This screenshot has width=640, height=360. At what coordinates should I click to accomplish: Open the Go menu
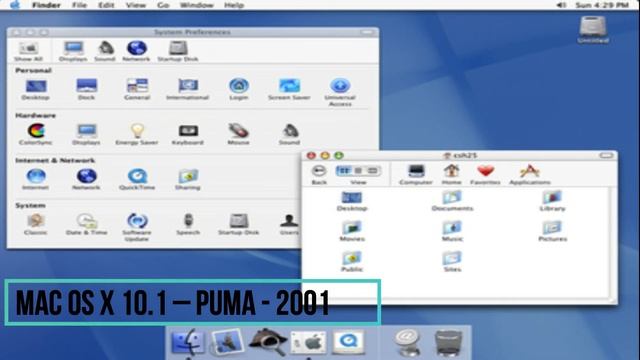163,5
